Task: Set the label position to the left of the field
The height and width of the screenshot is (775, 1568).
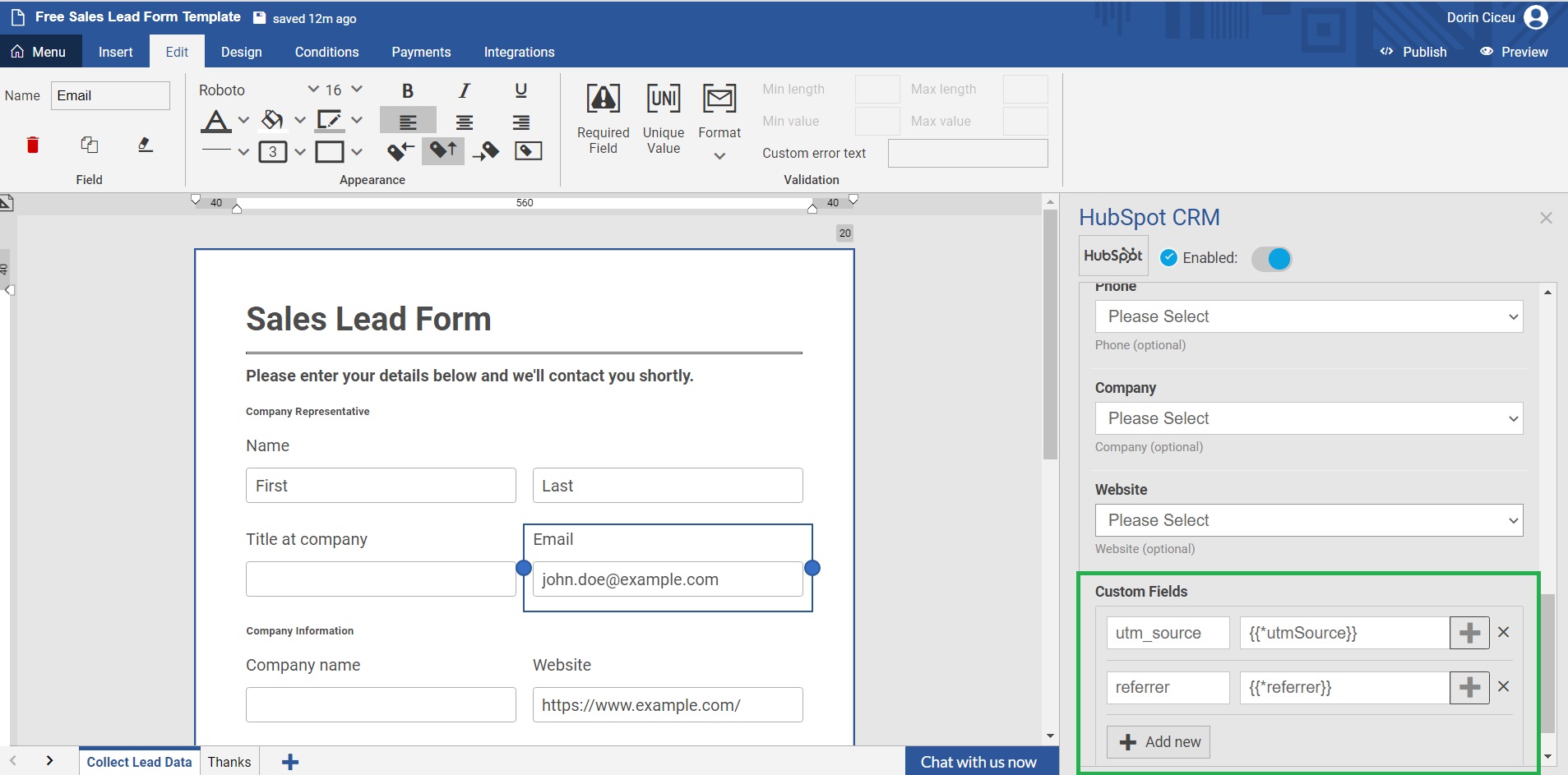Action: coord(400,150)
